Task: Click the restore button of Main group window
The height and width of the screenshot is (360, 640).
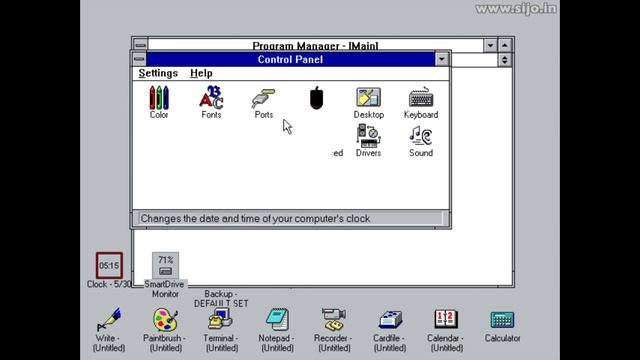Action: click(504, 60)
